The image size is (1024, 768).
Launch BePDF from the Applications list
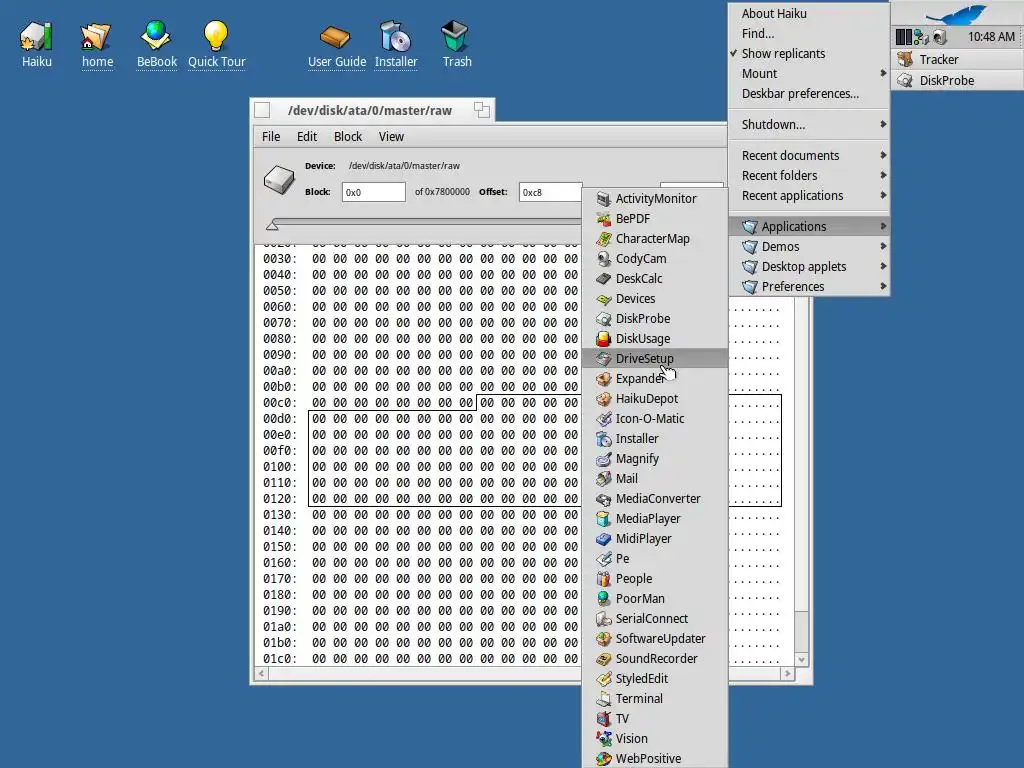tap(655, 219)
